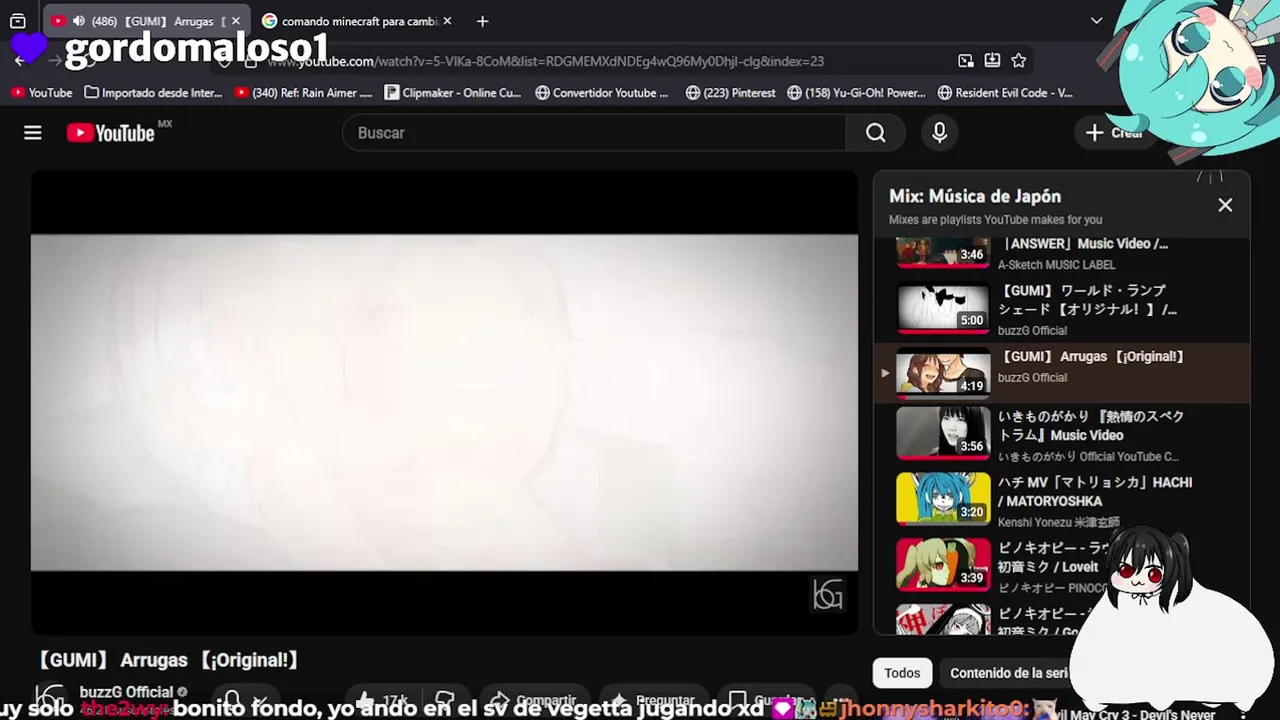Viewport: 1280px width, 720px height.
Task: Open the Clipmaker - Online Cu... bookmark
Action: click(453, 93)
